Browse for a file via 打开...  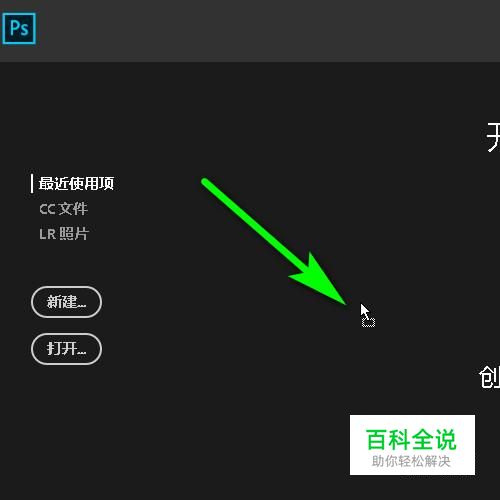click(x=66, y=349)
